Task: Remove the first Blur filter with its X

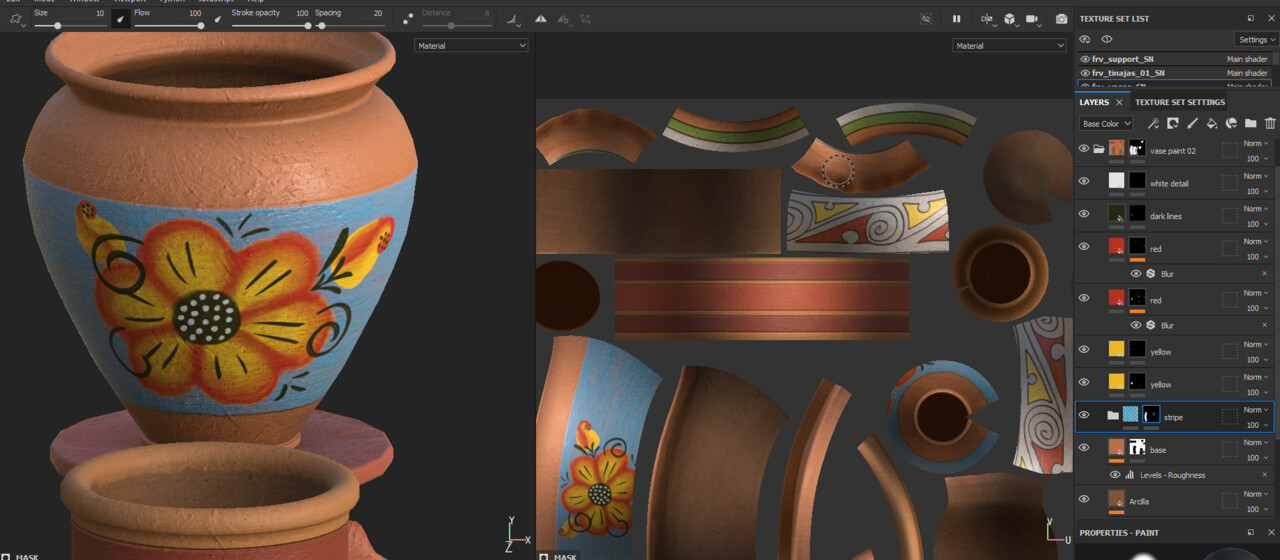Action: 1264,273
